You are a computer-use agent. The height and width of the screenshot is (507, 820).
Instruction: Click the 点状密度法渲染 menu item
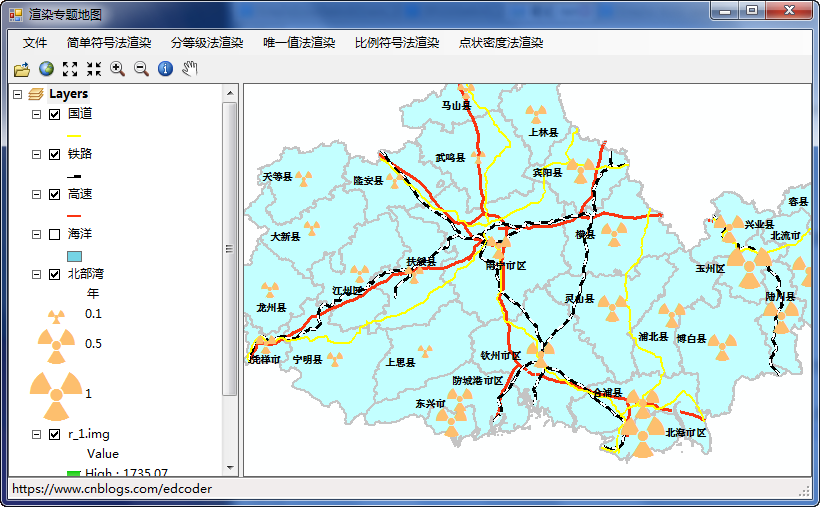tap(501, 43)
